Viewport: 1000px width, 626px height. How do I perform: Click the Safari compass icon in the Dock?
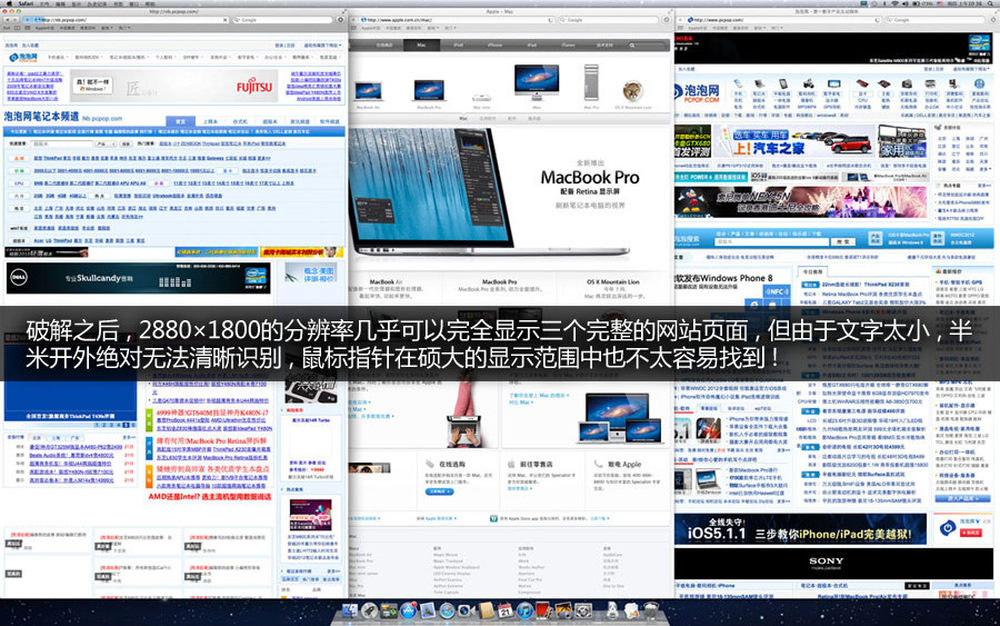pos(447,611)
